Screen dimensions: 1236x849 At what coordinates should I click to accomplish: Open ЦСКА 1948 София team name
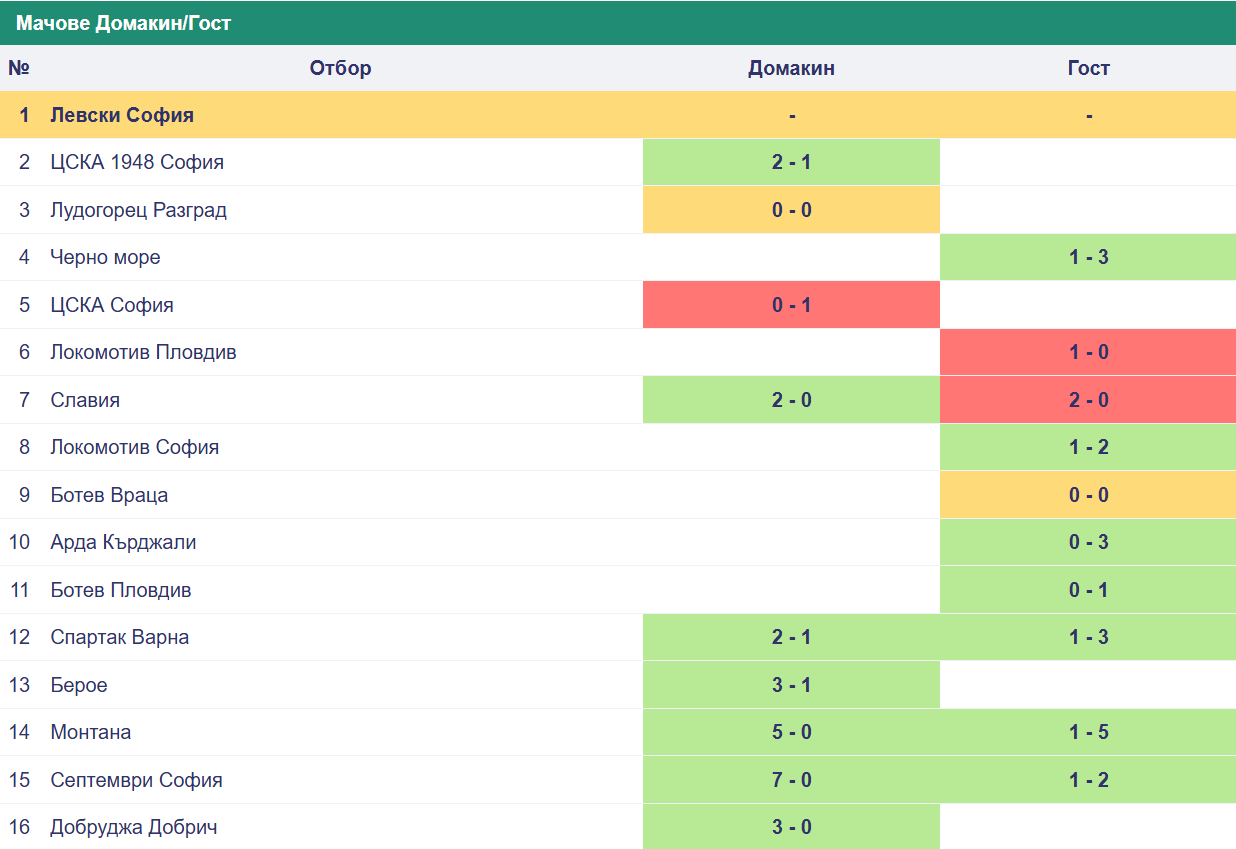[137, 162]
